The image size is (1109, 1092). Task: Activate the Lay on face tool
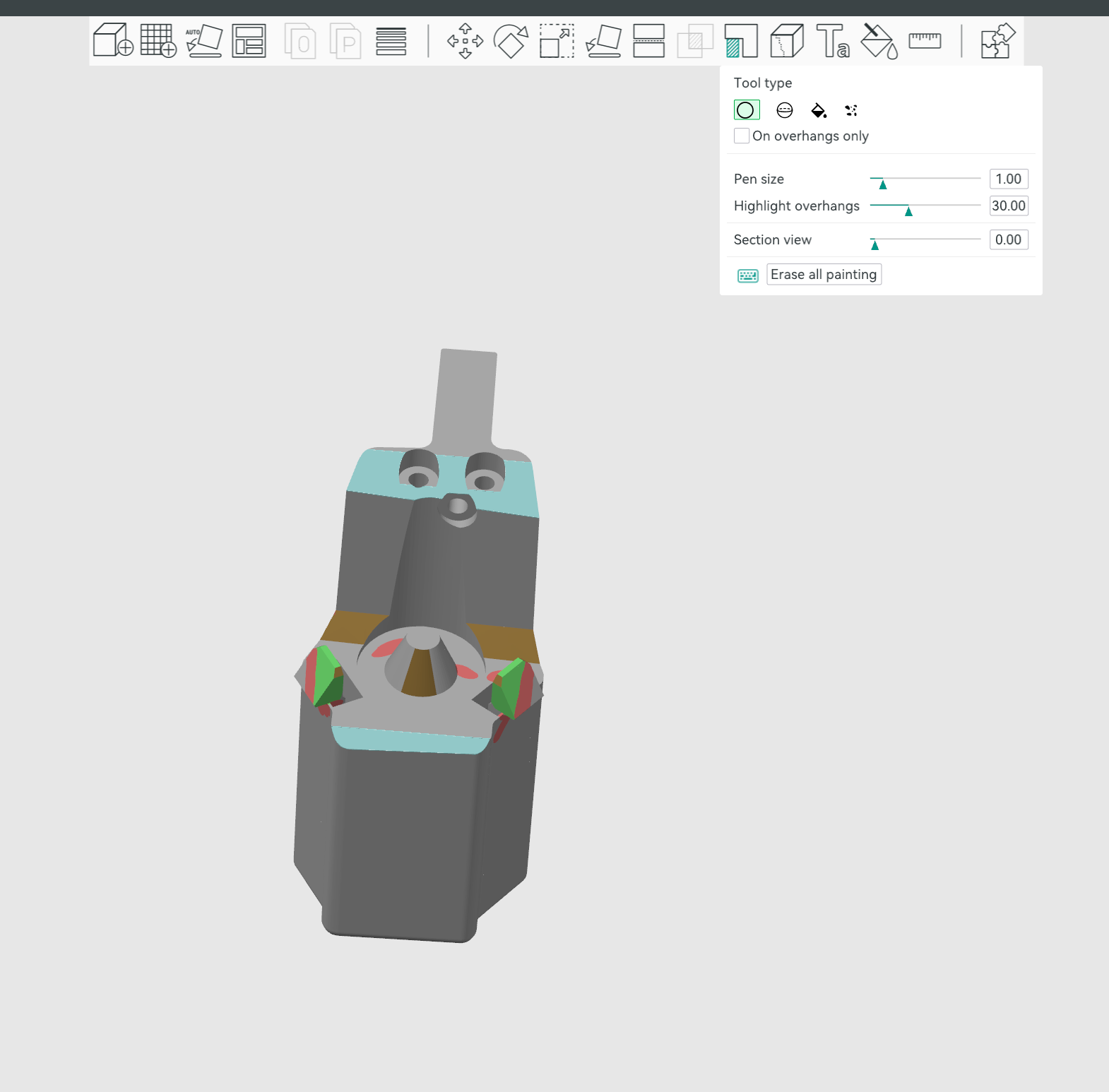[603, 40]
